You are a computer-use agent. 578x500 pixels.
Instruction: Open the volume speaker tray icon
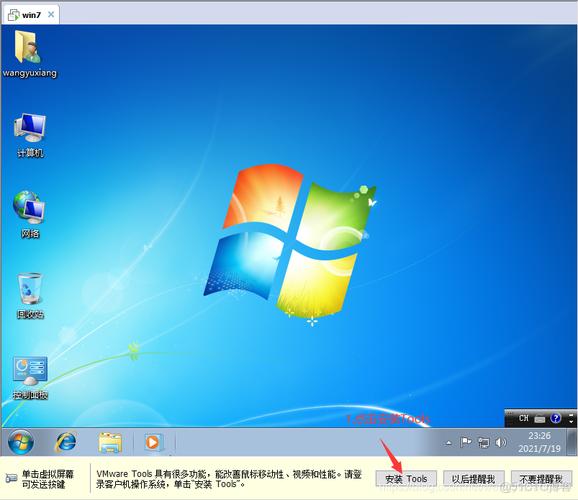[x=500, y=442]
